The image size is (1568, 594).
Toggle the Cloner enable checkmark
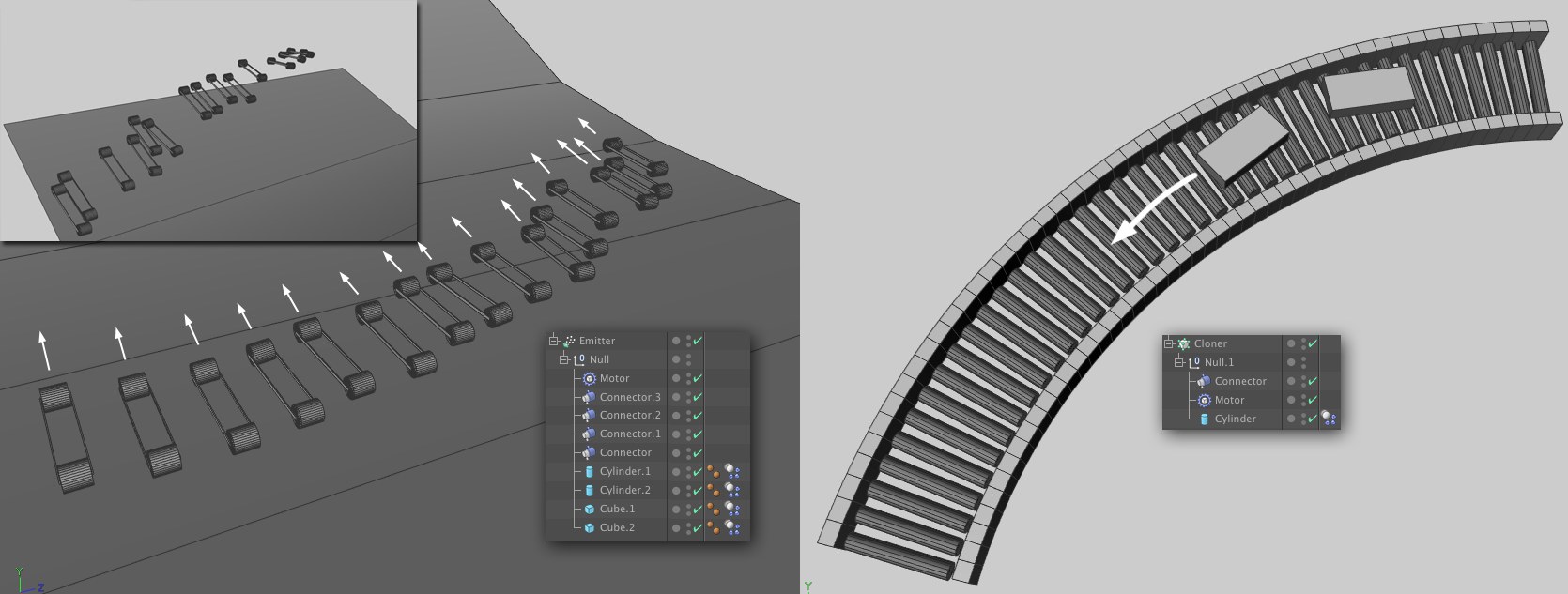point(1313,343)
